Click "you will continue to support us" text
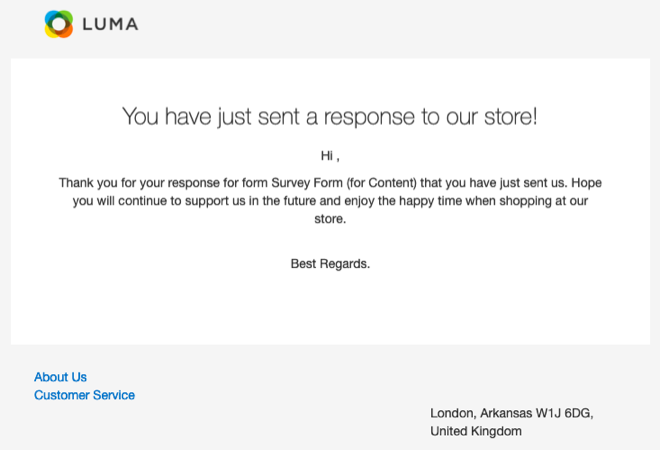The image size is (660, 450). pyautogui.click(x=159, y=201)
